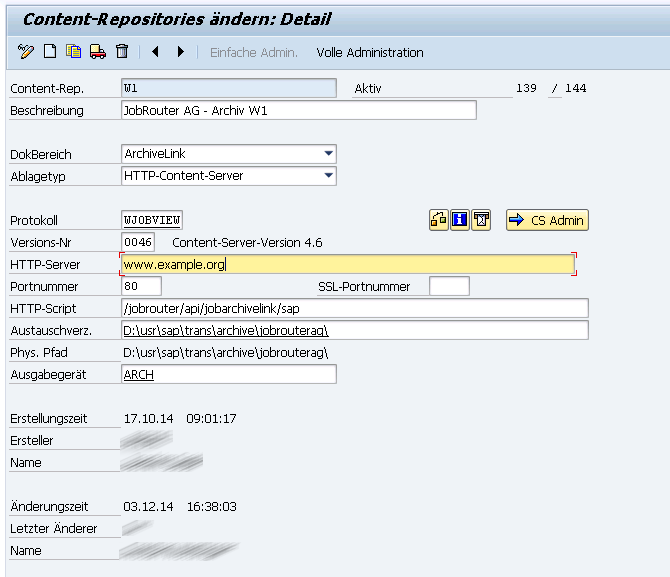
Task: Click the create new document icon
Action: pyautogui.click(x=50, y=52)
